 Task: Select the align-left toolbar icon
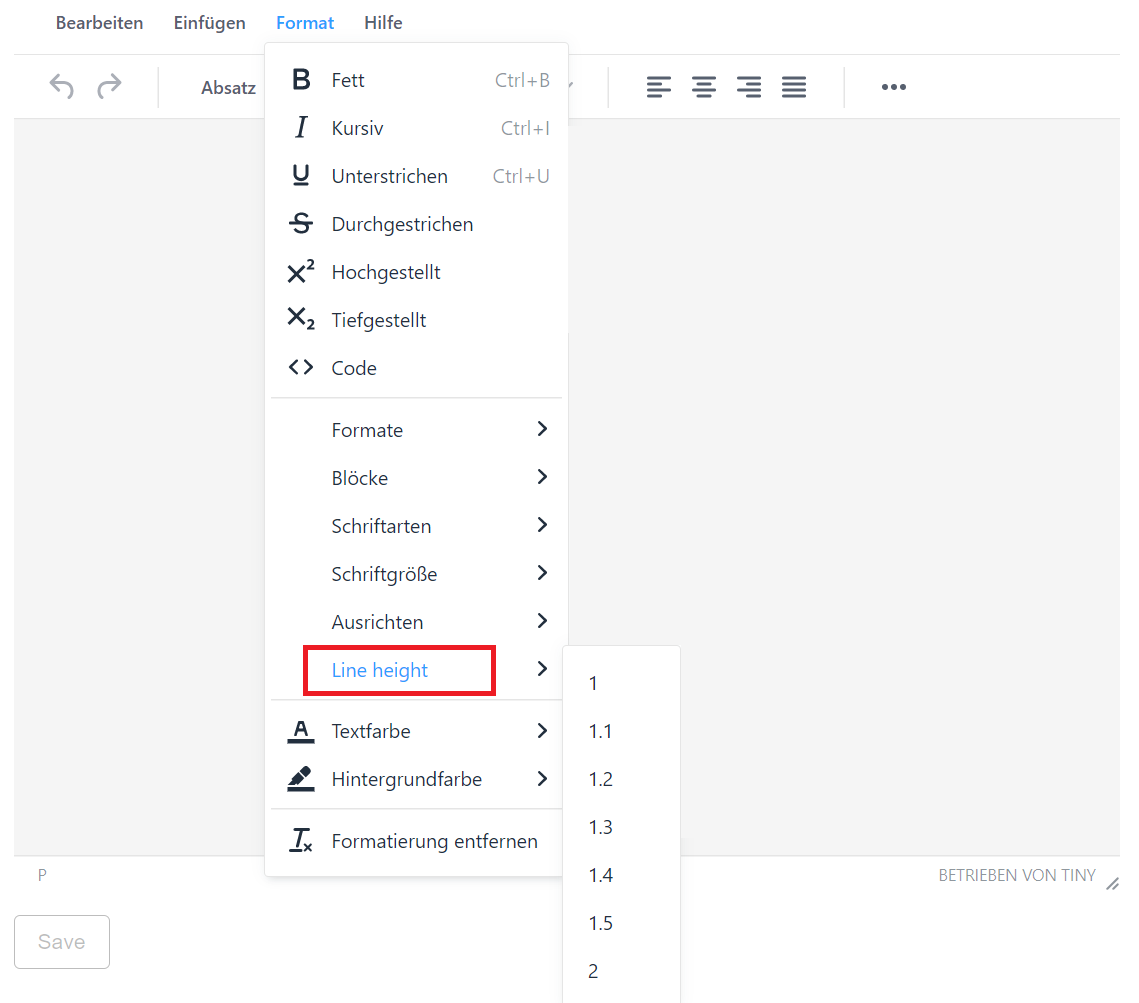click(659, 87)
